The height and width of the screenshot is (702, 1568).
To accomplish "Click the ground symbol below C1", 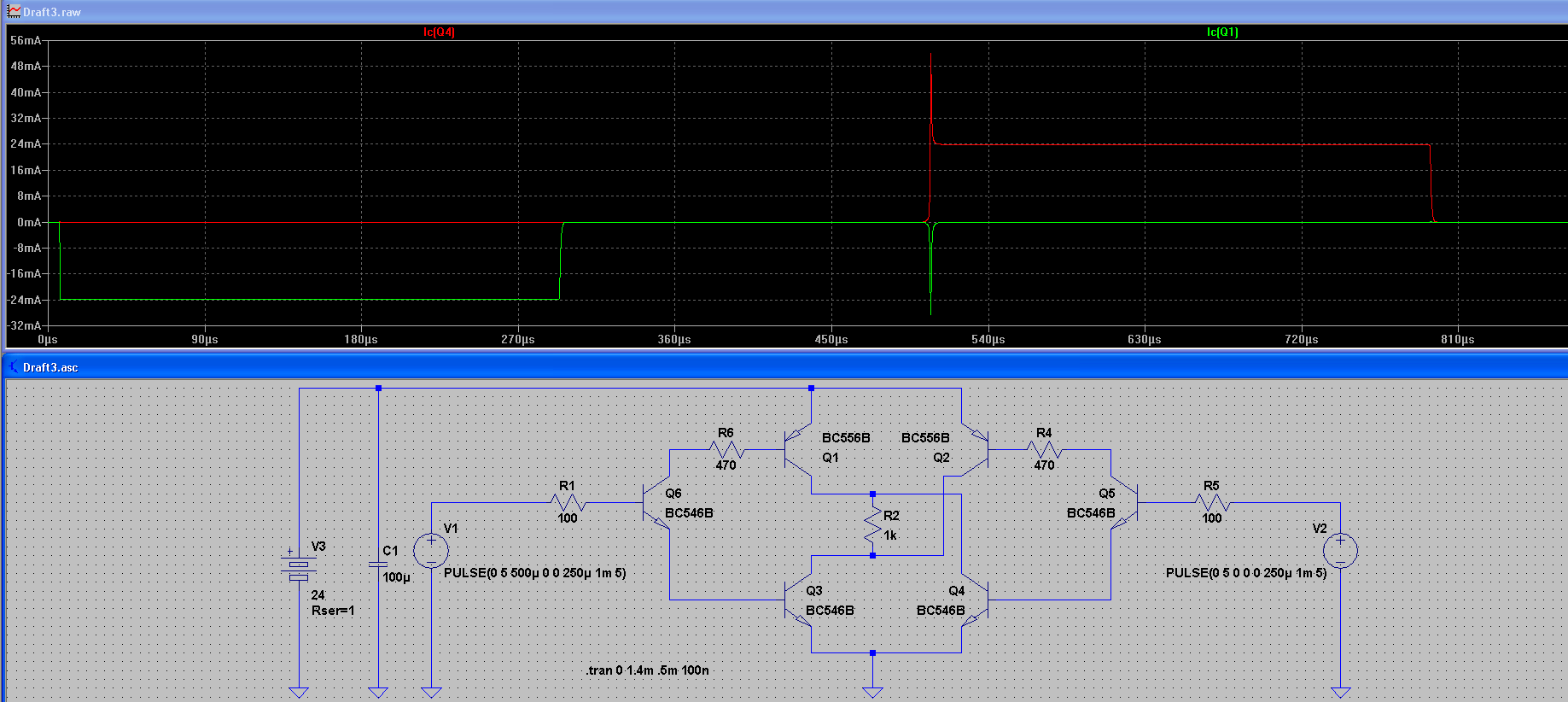I will 378,692.
